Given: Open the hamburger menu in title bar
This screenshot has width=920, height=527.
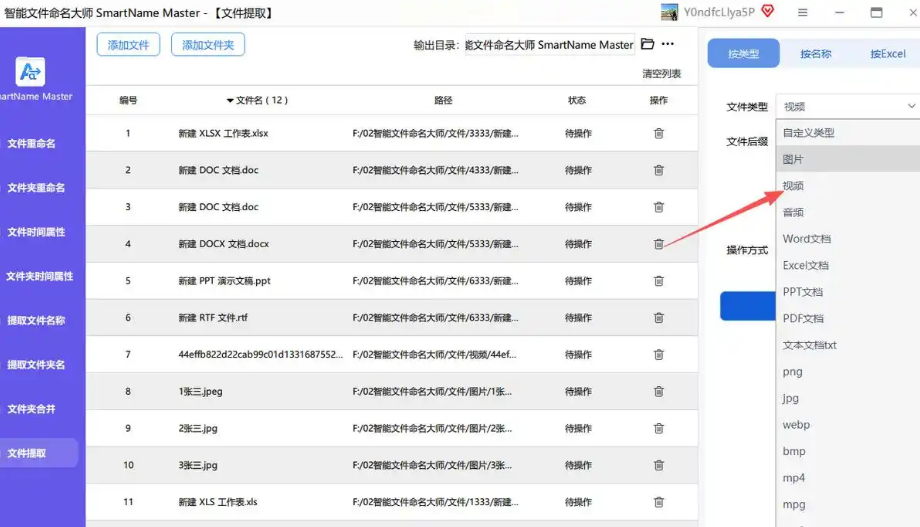Looking at the screenshot, I should click(x=803, y=12).
